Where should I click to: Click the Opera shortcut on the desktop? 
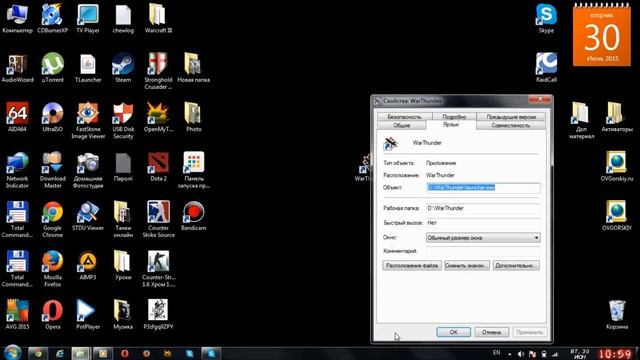coord(53,315)
